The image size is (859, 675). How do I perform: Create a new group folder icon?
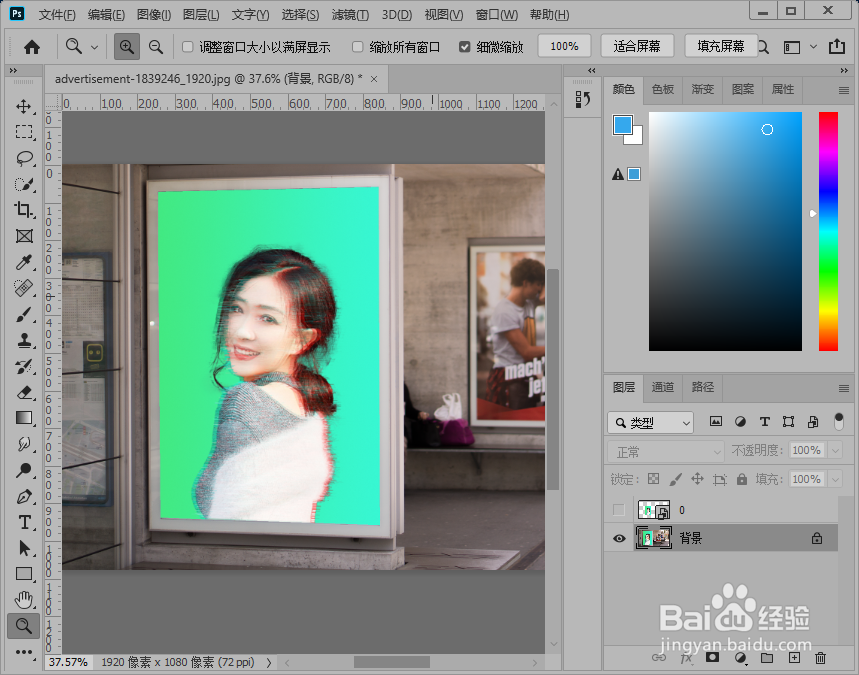(x=767, y=658)
